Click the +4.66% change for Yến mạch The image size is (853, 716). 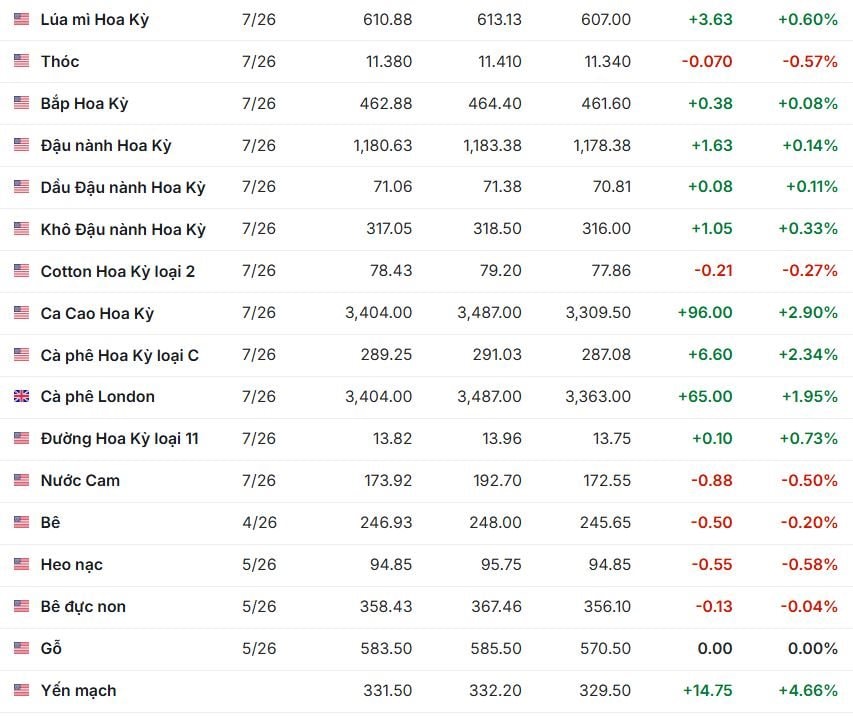tap(808, 690)
